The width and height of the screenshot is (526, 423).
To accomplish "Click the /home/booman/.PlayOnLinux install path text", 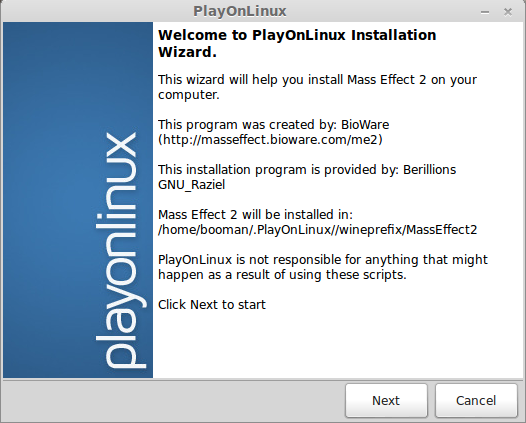I will 317,230.
